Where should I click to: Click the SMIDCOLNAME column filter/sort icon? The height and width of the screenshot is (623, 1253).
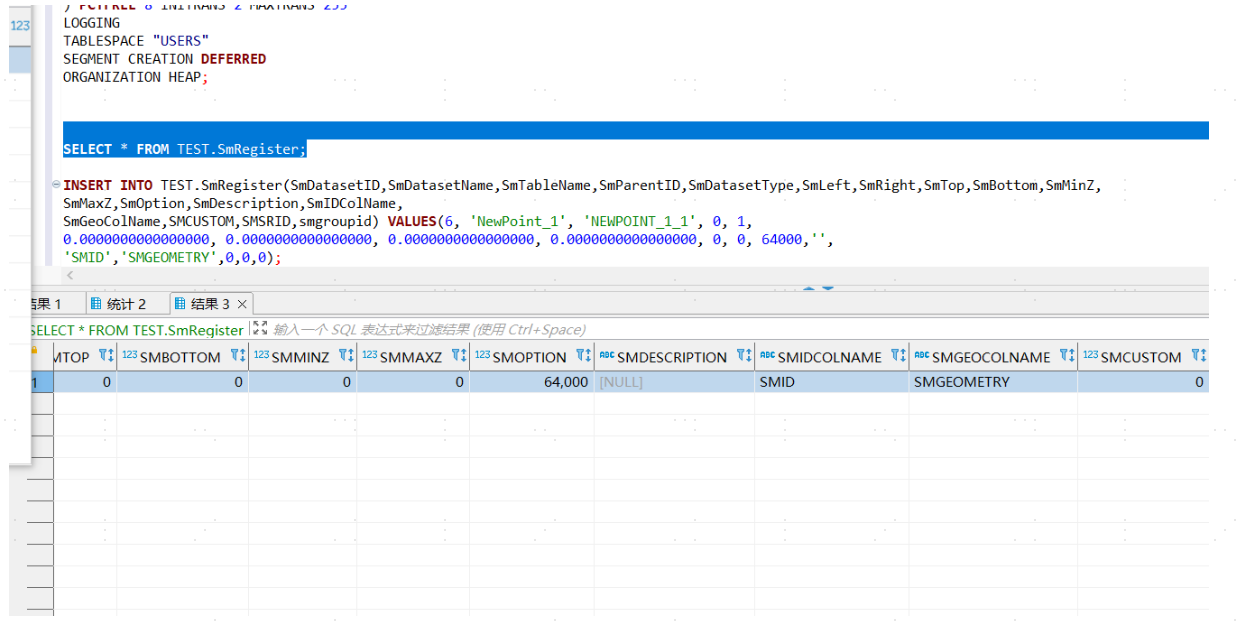(x=898, y=356)
